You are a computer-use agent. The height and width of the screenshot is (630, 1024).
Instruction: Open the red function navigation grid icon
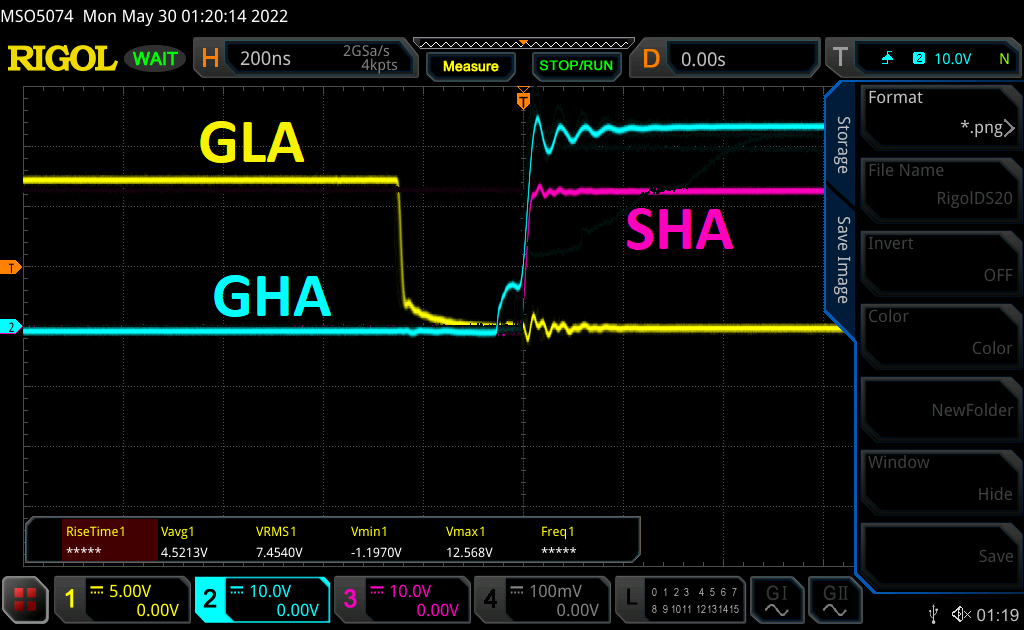point(25,599)
